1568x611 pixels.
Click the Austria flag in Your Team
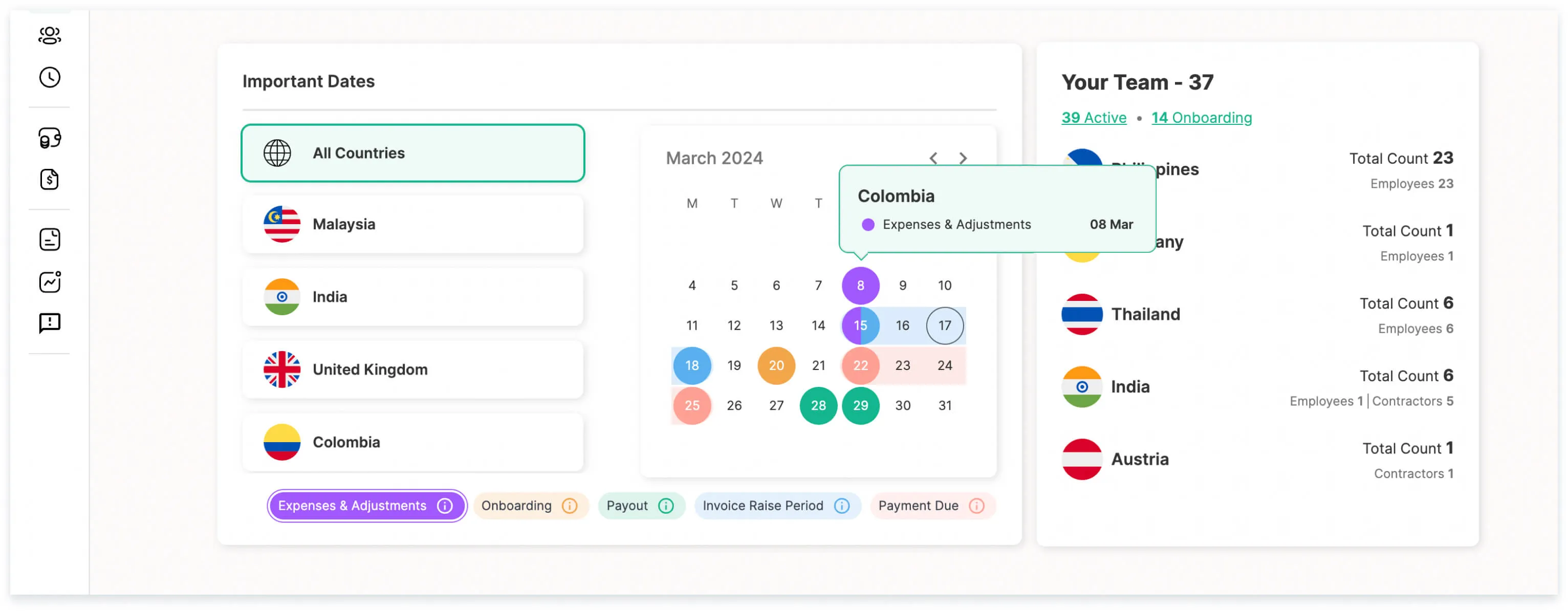point(1082,460)
